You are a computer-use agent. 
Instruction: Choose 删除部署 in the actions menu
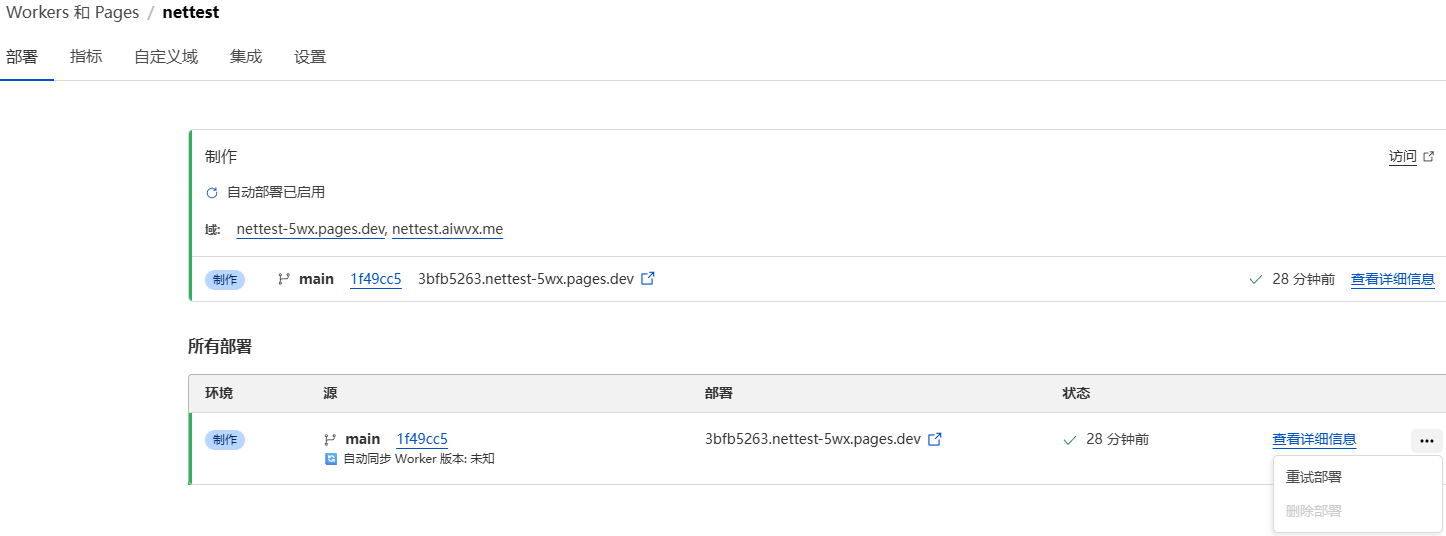[1314, 511]
